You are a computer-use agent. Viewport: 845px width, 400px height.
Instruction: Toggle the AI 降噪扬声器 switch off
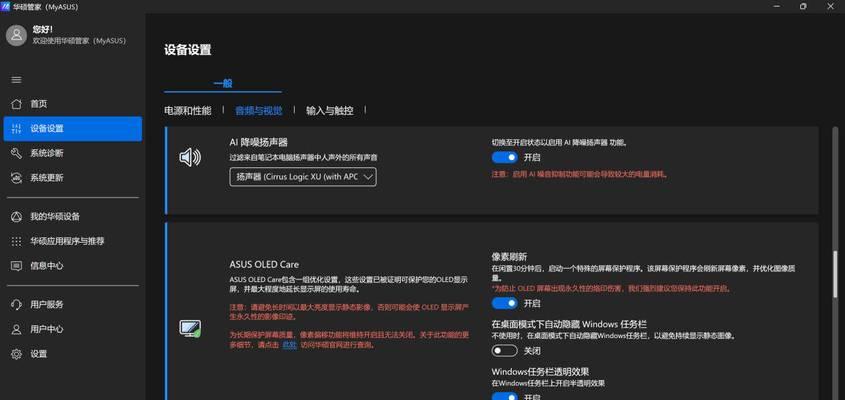click(x=504, y=157)
